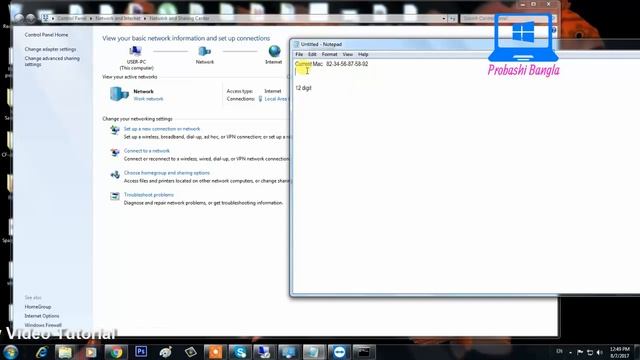Open the View menu in Notepad
Screen dimensions: 640x360
click(x=347, y=54)
